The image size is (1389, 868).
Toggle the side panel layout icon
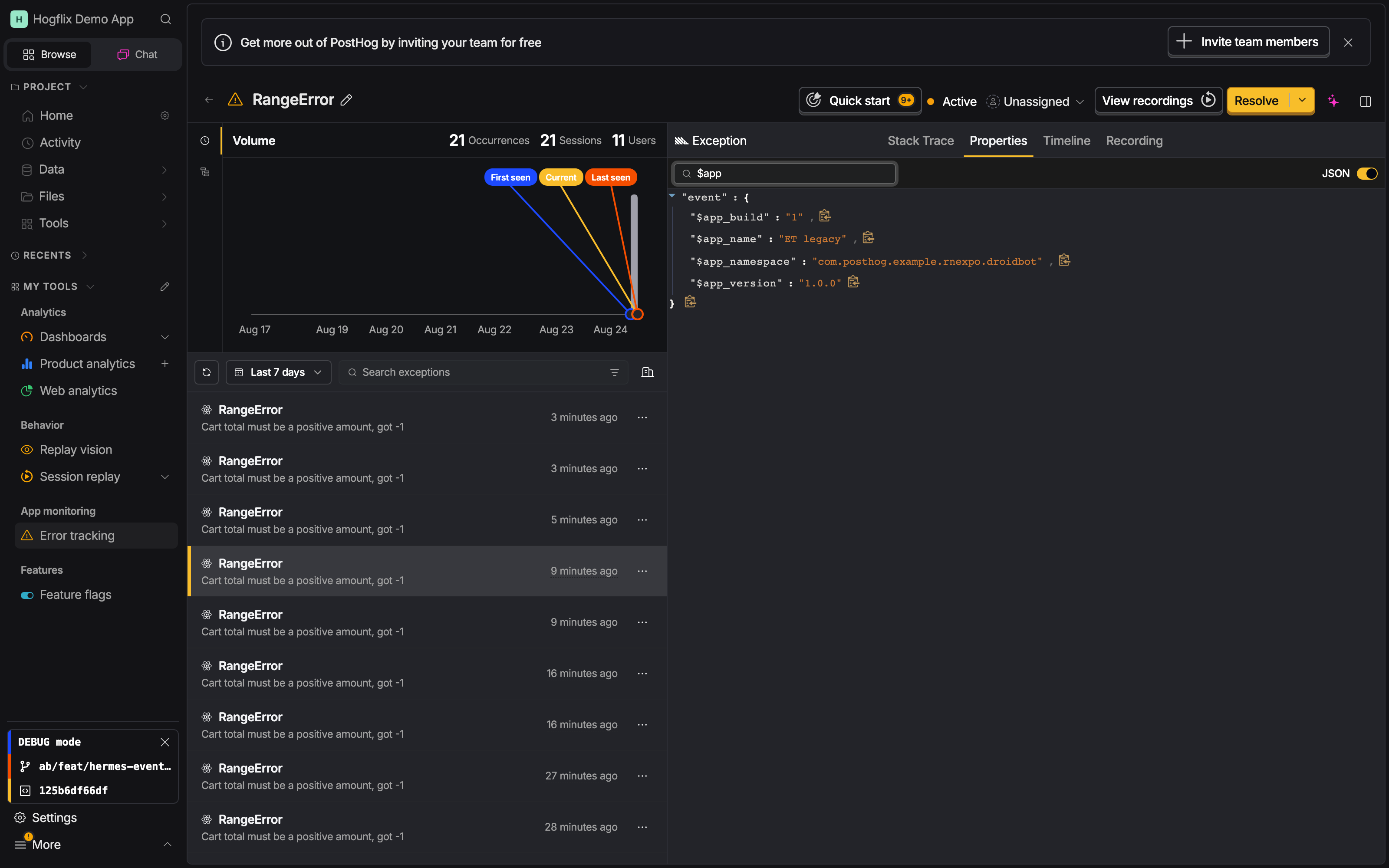(1366, 101)
